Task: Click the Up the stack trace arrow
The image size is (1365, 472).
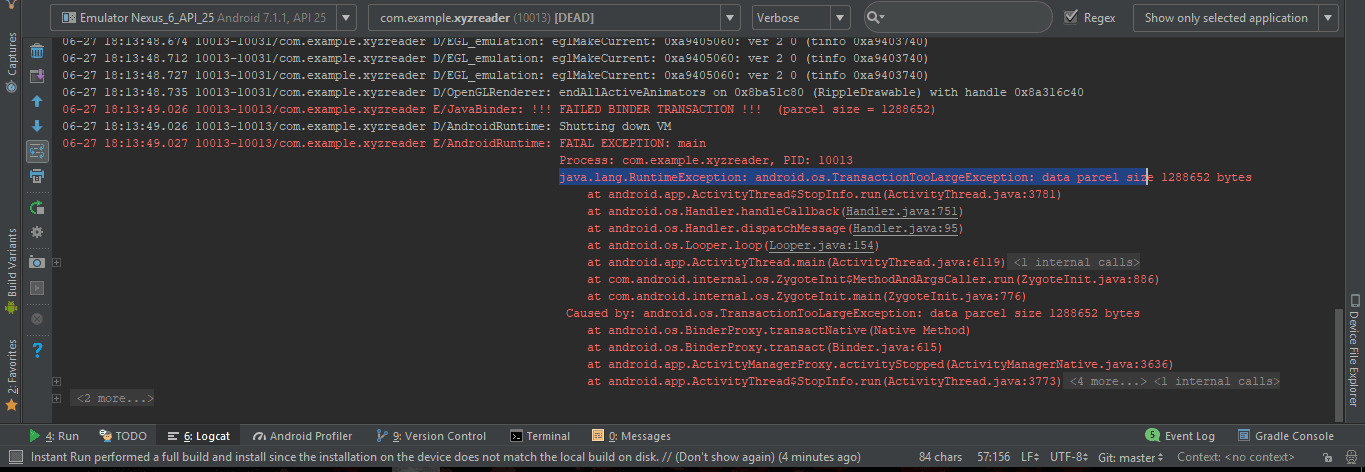Action: tap(37, 101)
